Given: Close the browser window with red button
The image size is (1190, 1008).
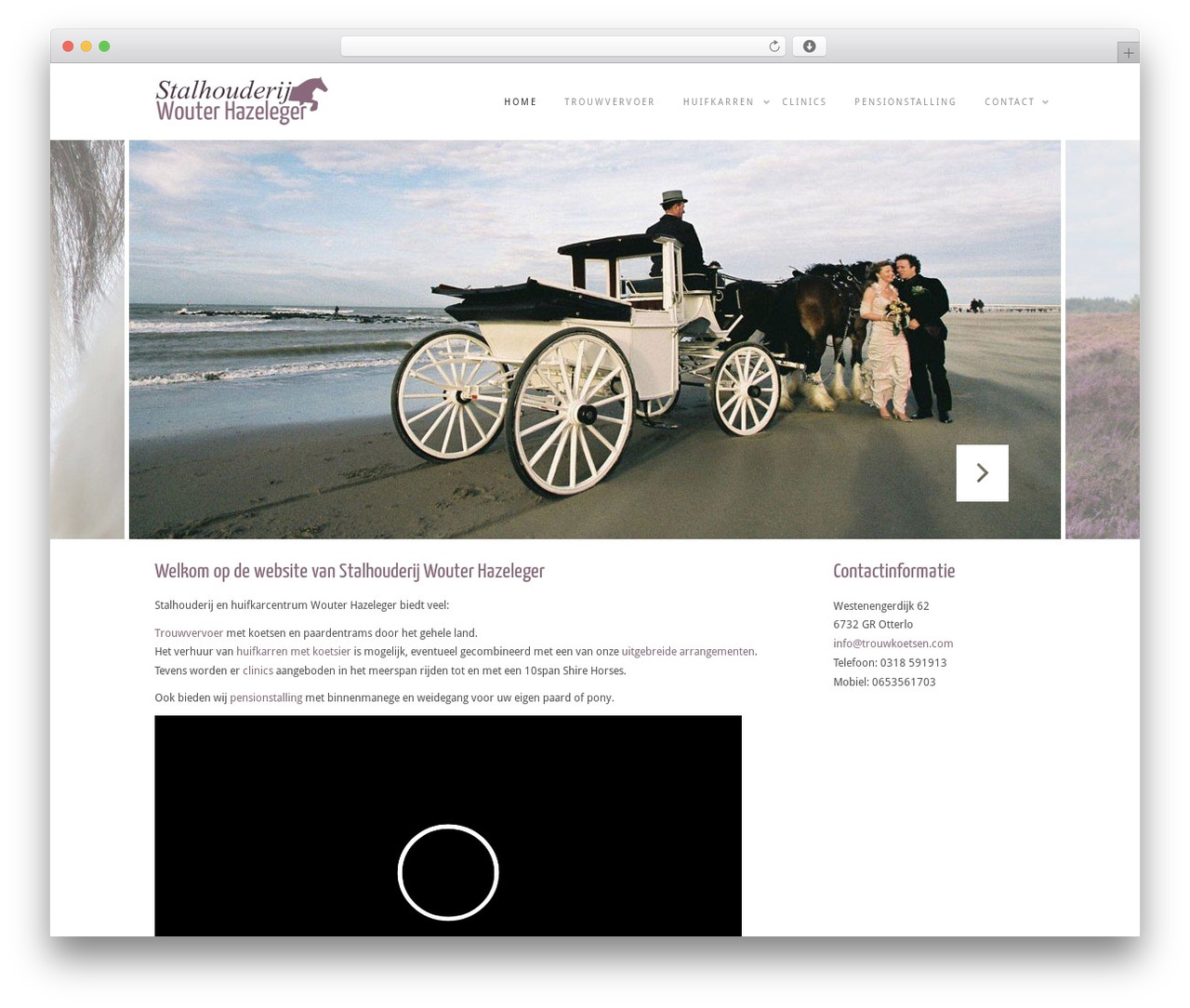Looking at the screenshot, I should [68, 46].
